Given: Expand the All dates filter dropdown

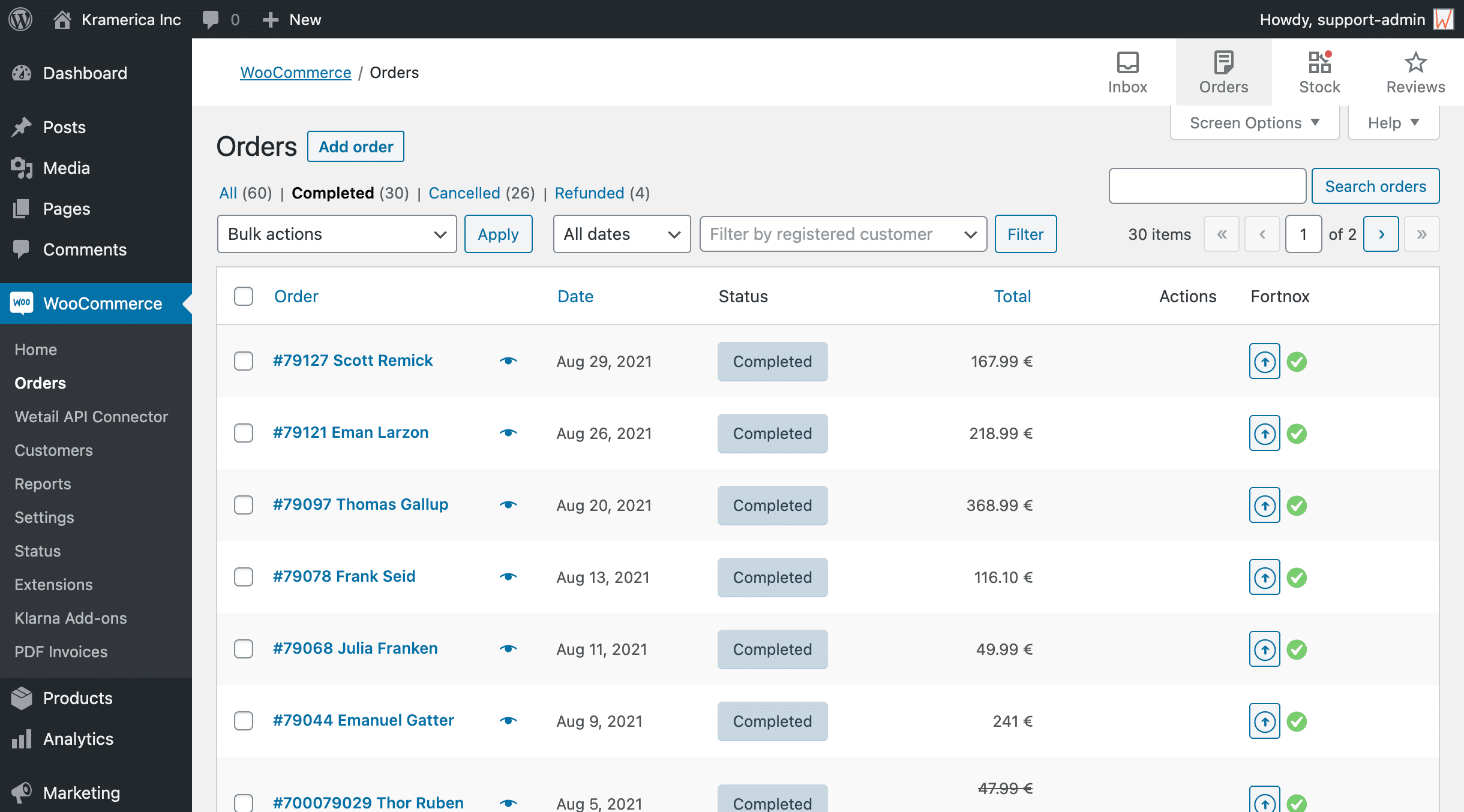Looking at the screenshot, I should coord(622,234).
